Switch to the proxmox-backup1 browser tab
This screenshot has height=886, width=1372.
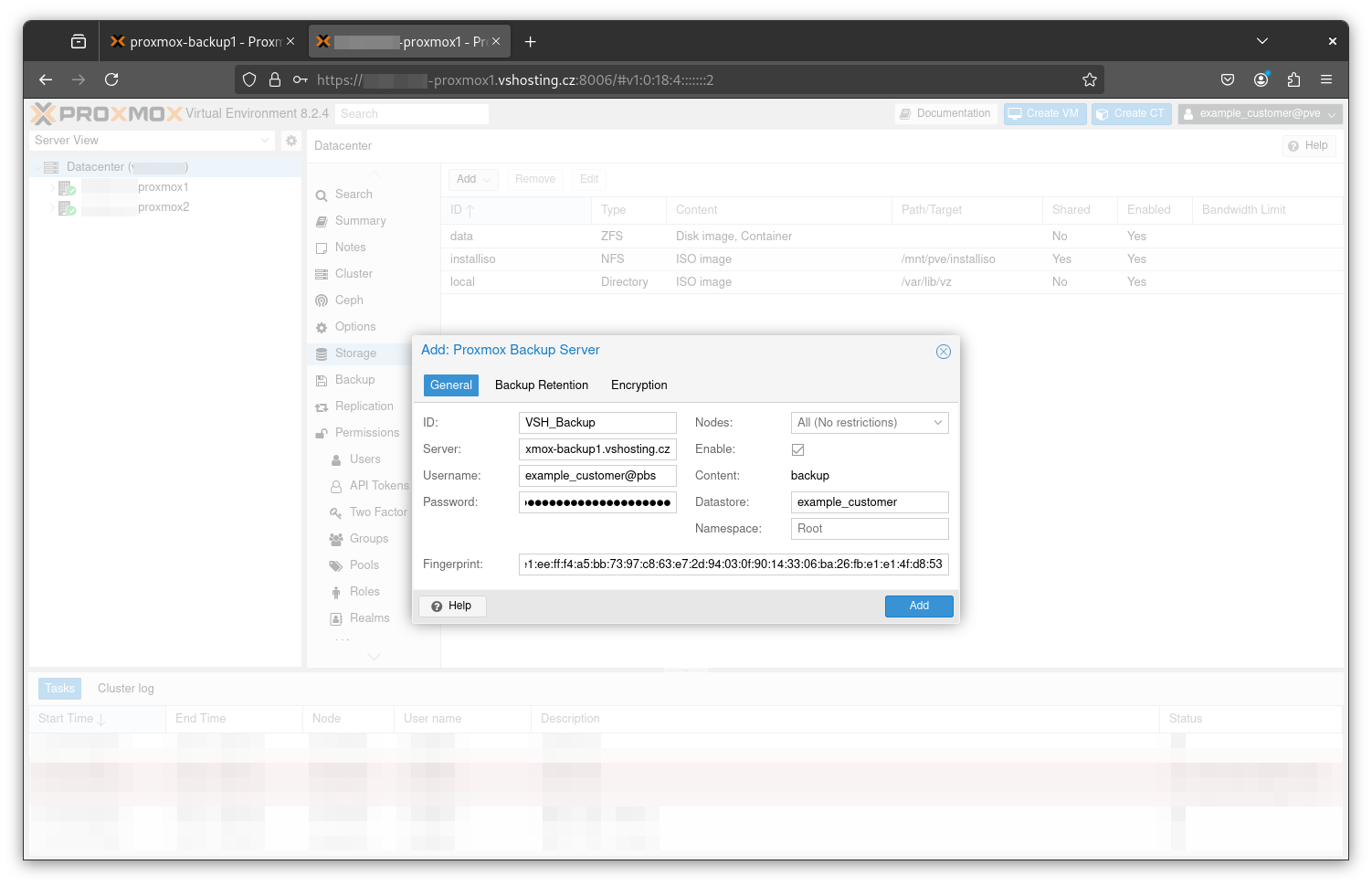click(202, 41)
